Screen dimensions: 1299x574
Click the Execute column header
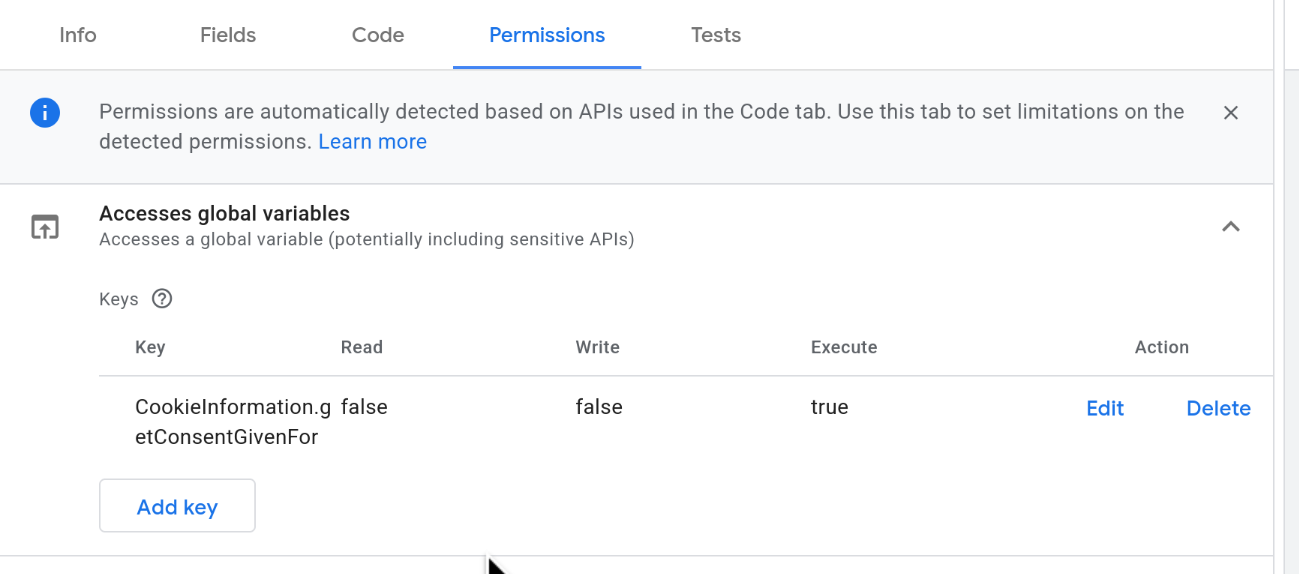click(844, 347)
